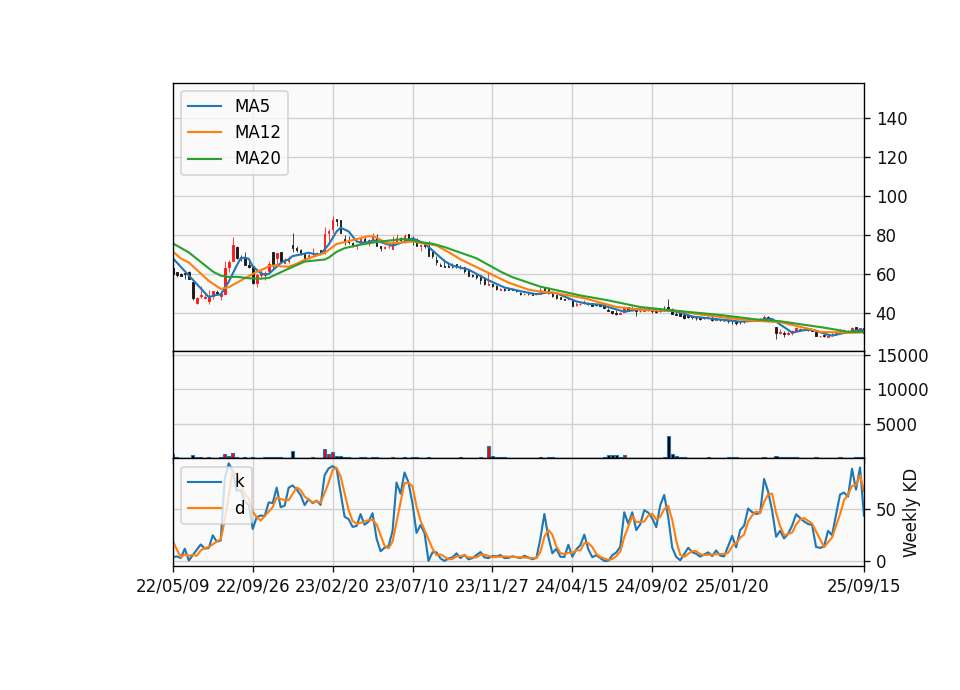Click the 25/09/15 date label
Viewport: 960px width, 690px height.
coord(864,586)
